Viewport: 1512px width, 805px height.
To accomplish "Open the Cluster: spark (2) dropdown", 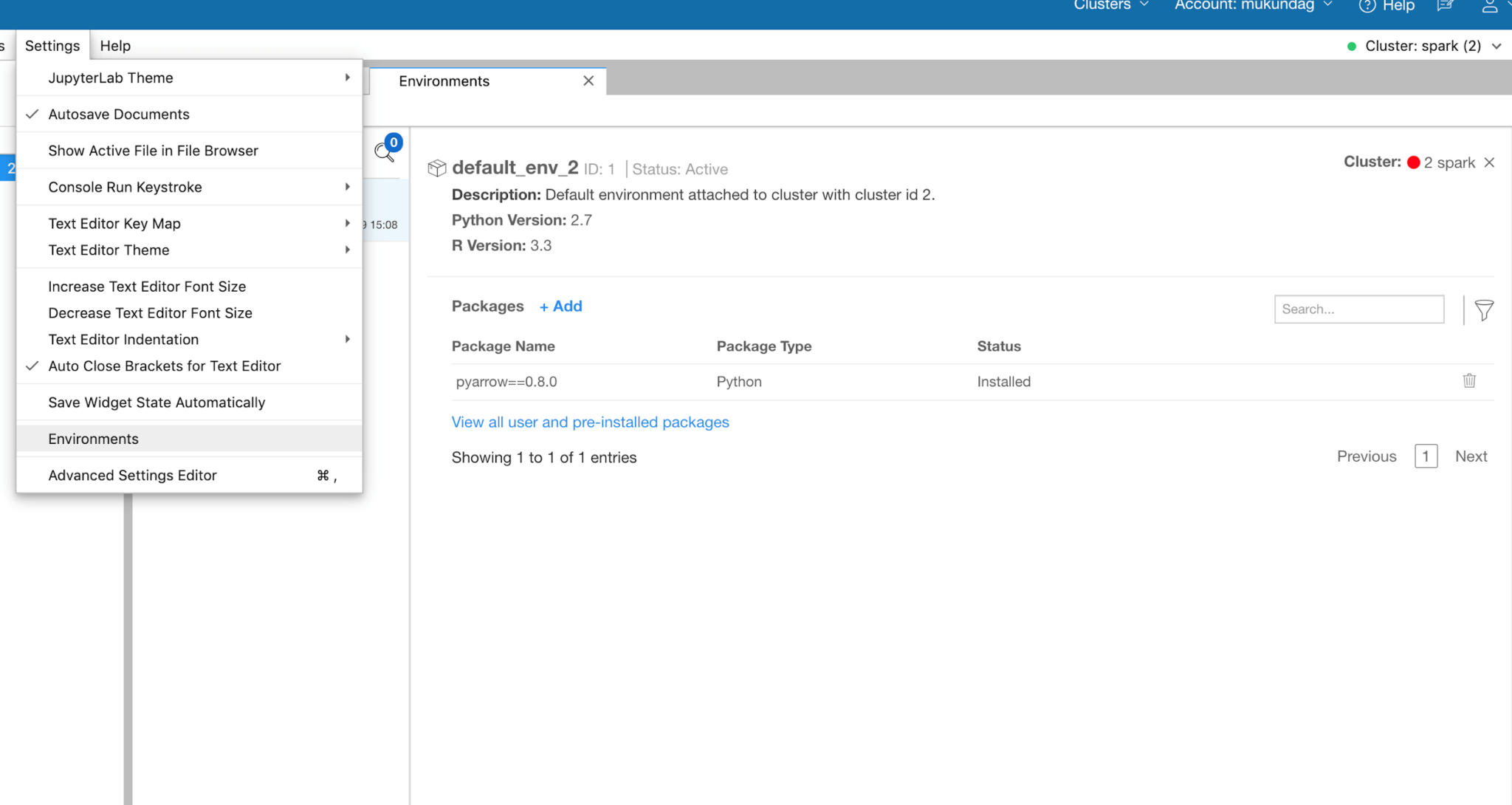I will 1432,46.
